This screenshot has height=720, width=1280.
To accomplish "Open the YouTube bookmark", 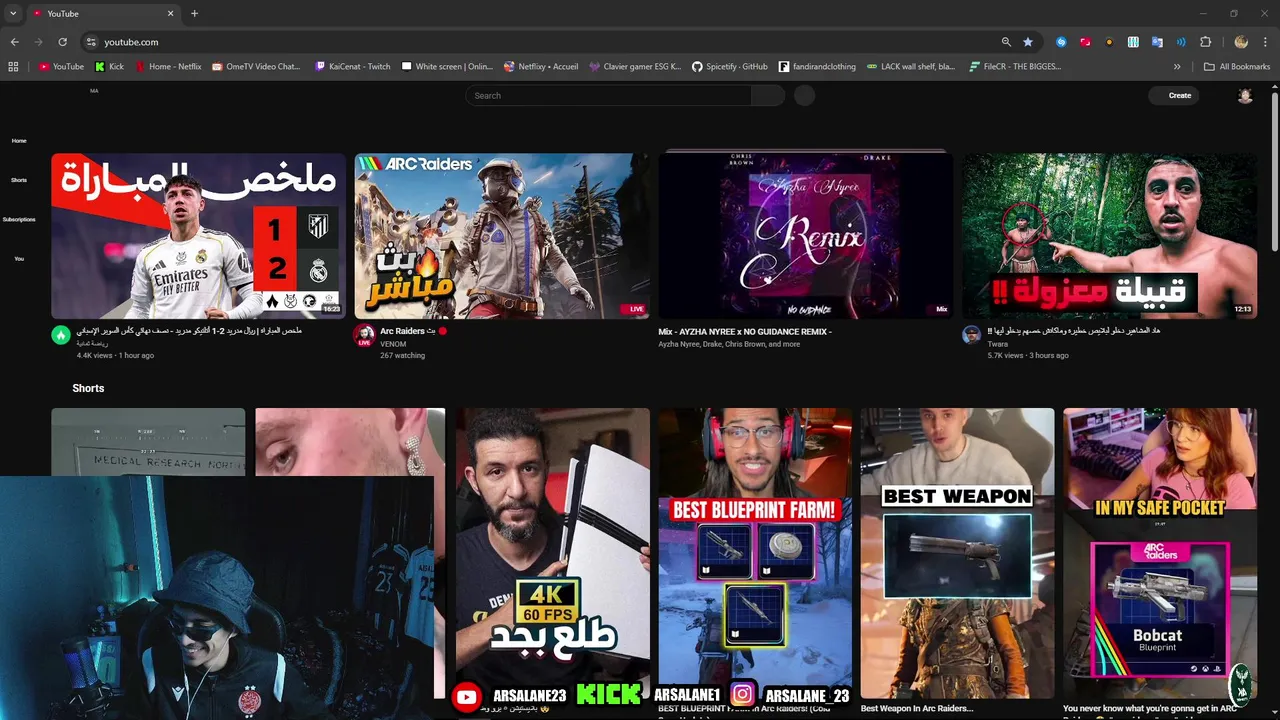I will click(x=62, y=67).
